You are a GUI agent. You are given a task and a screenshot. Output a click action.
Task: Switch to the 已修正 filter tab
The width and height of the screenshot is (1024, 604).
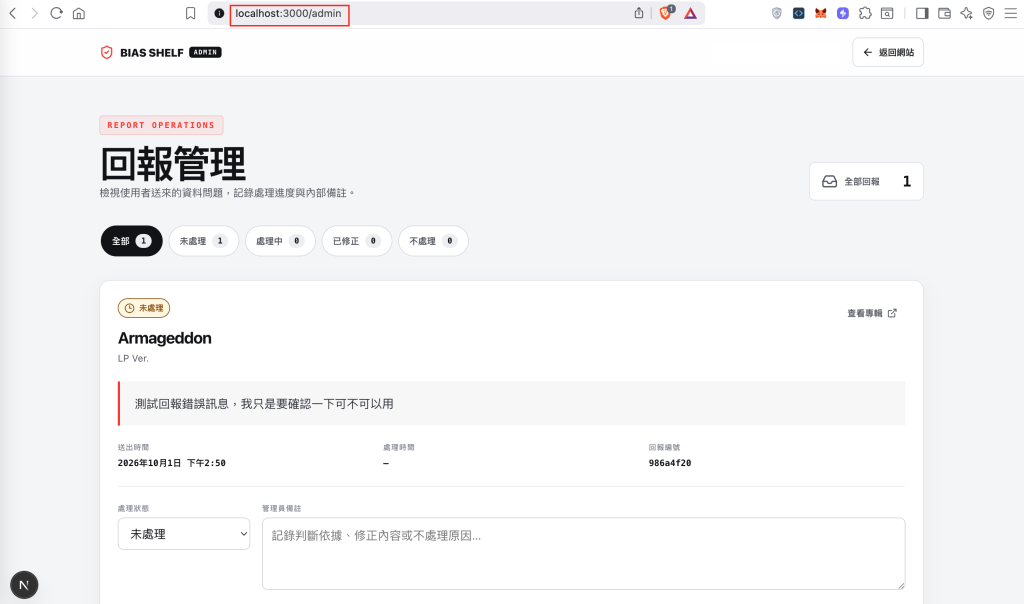(357, 241)
